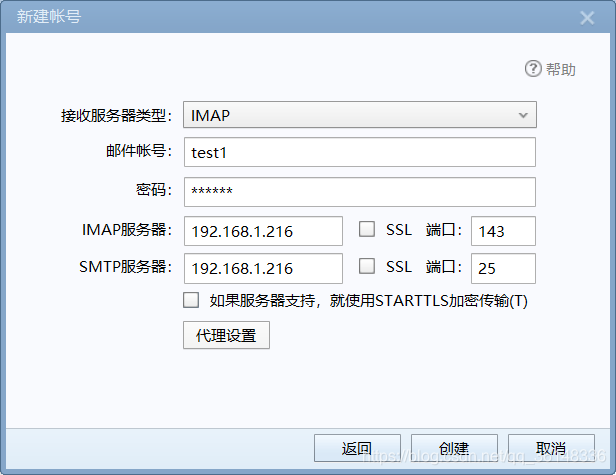This screenshot has width=616, height=475.
Task: Click the SMTP服务器 address field
Action: coord(263,268)
